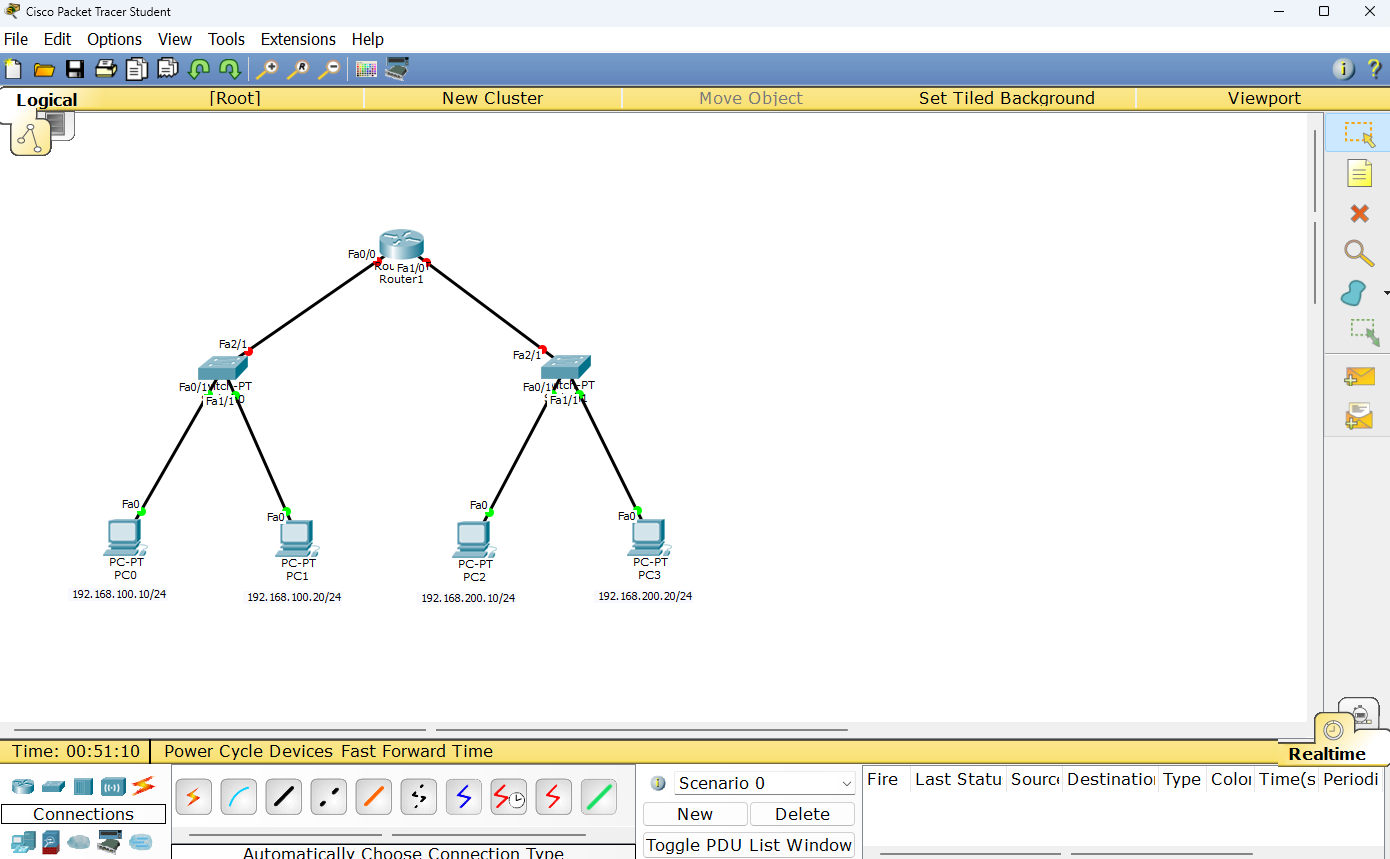Choose the Octal green cable

pyautogui.click(x=599, y=797)
